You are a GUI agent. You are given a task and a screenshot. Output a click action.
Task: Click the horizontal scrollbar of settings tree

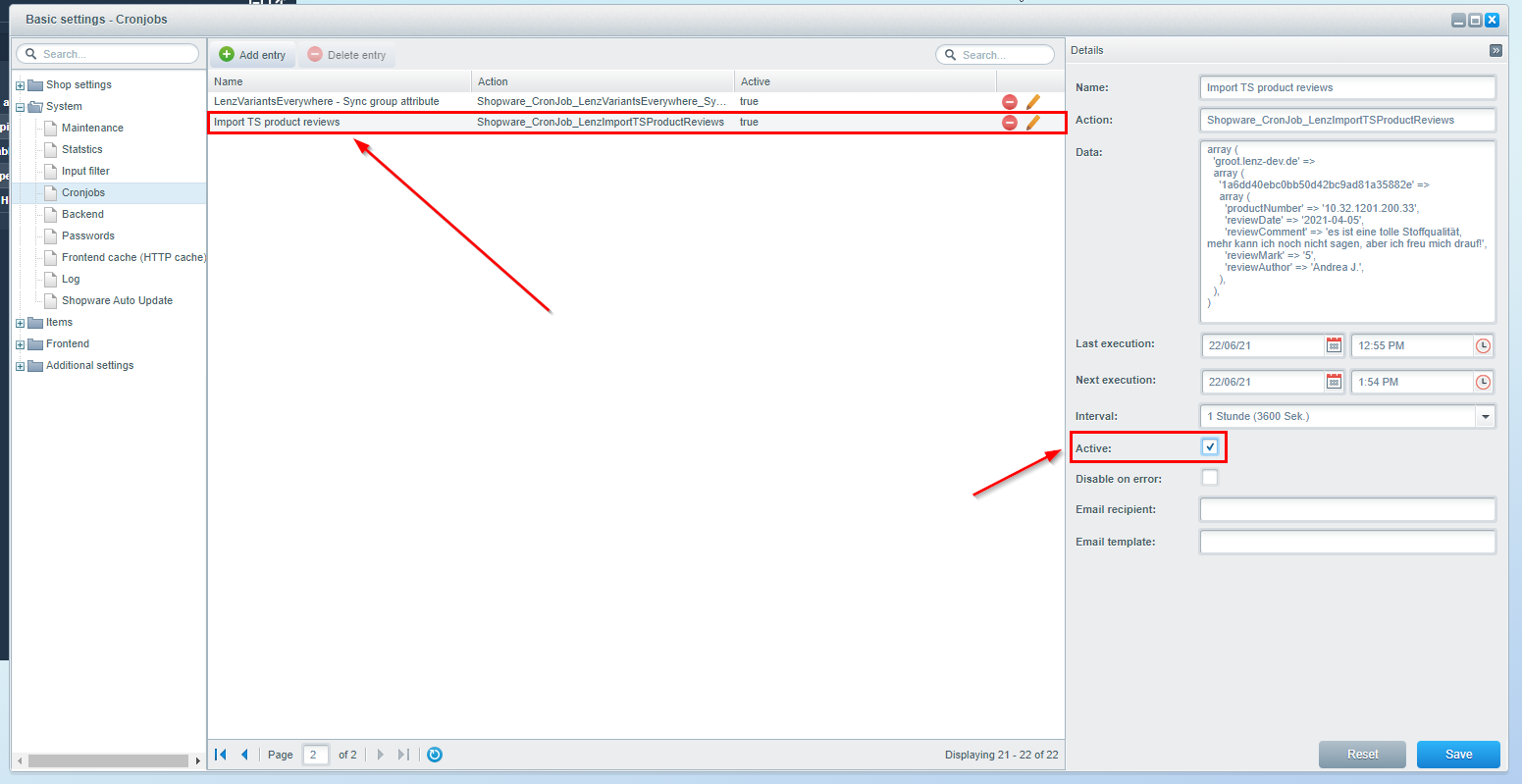[108, 760]
